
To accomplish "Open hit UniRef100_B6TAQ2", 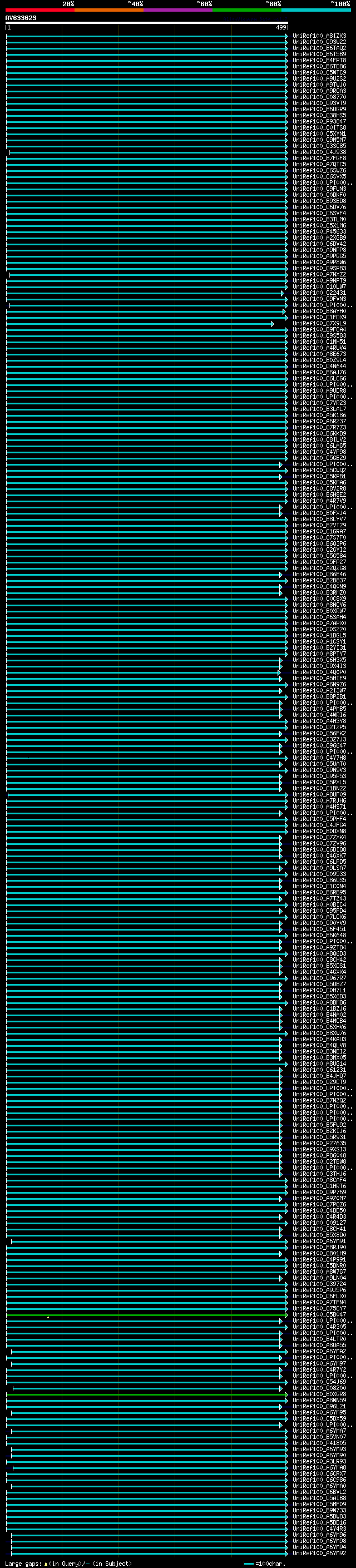I will click(319, 48).
